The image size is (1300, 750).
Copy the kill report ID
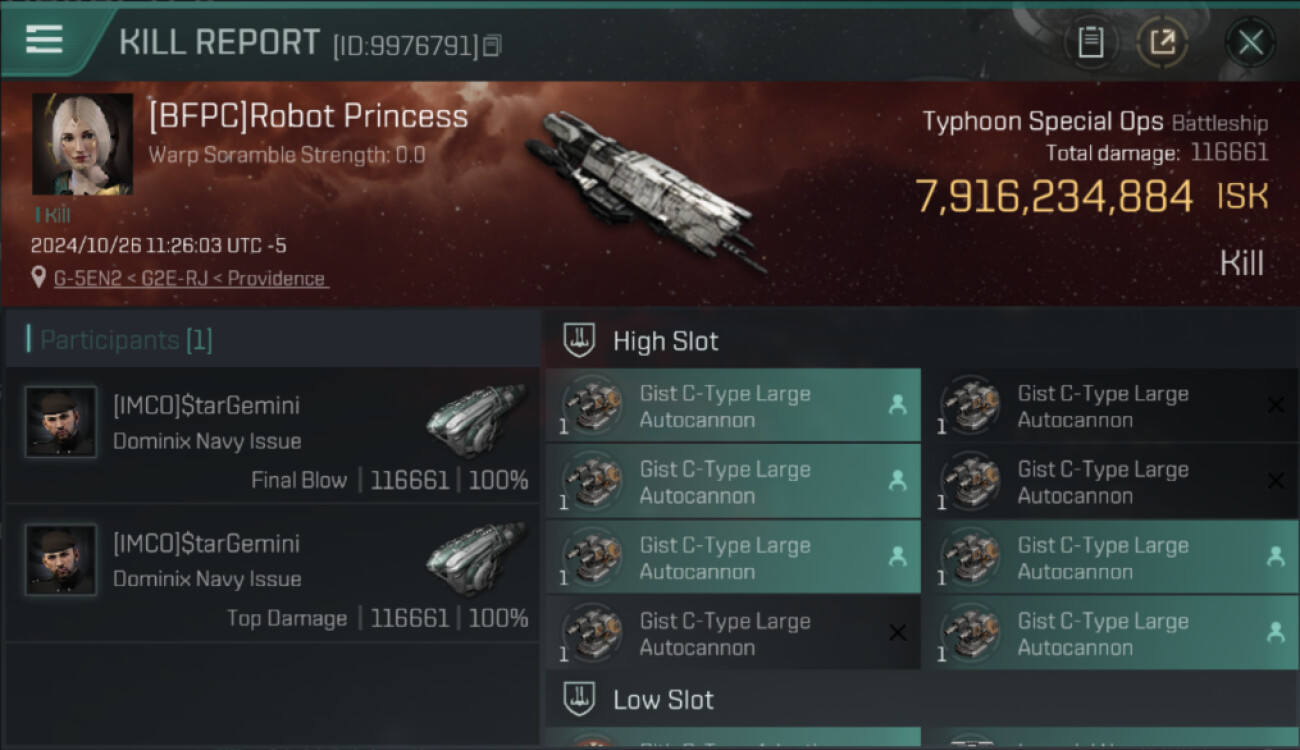(x=491, y=46)
